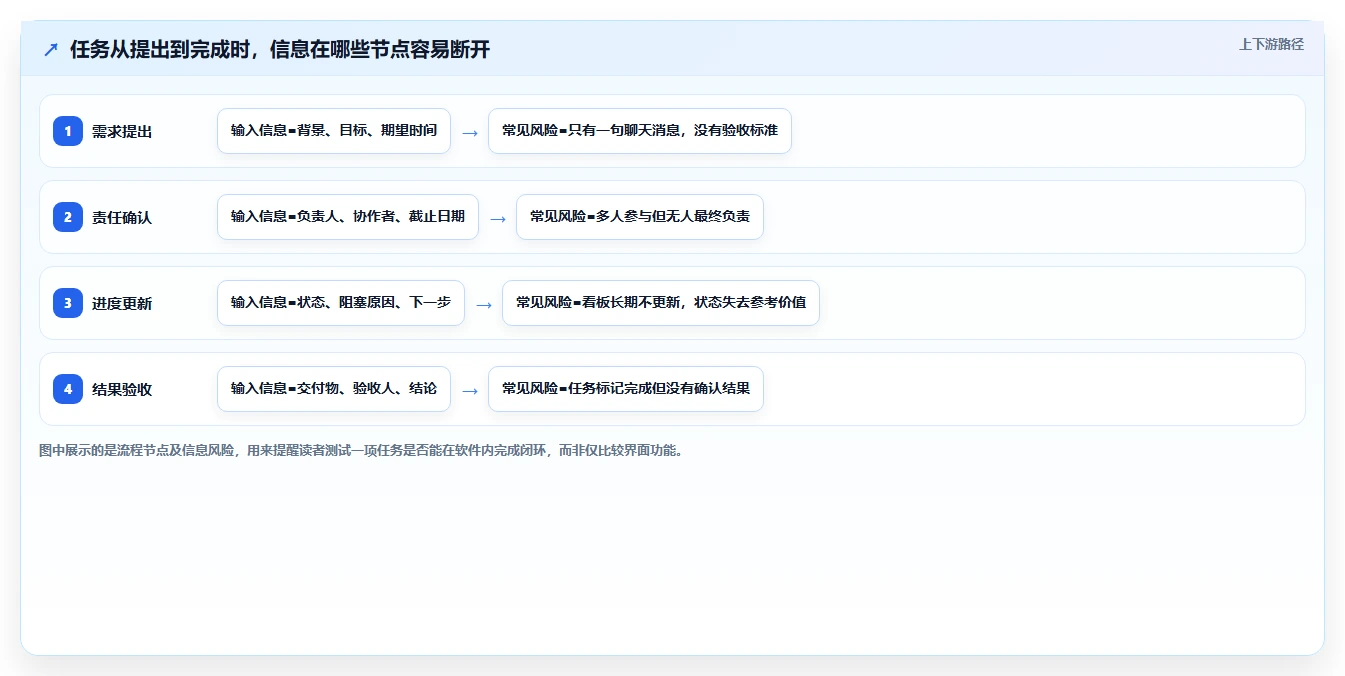Click the box 输入信息=负责人、协作者、截止日期
The image size is (1345, 676).
coord(348,217)
